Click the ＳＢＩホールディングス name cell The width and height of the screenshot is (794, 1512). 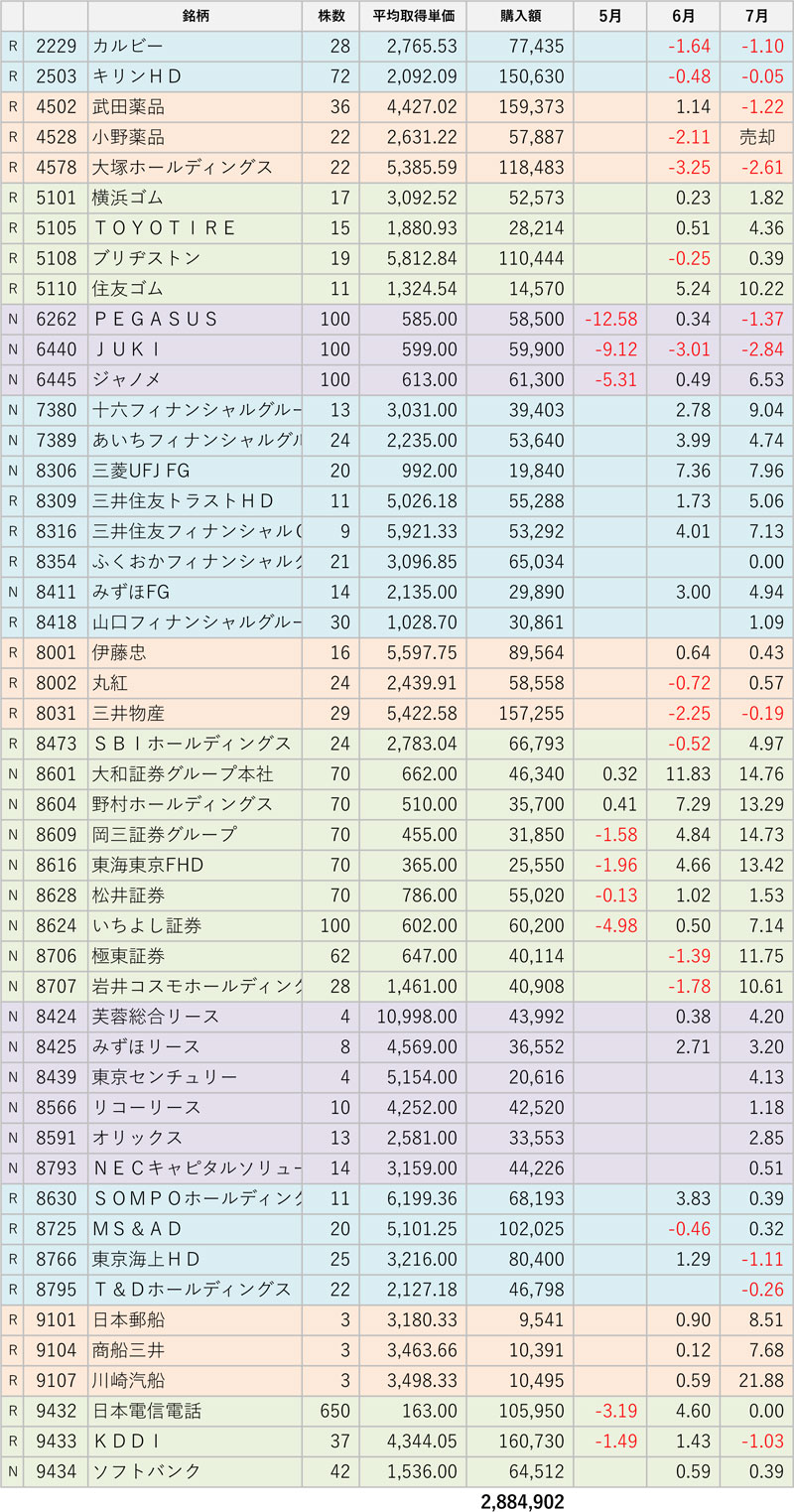point(195,744)
